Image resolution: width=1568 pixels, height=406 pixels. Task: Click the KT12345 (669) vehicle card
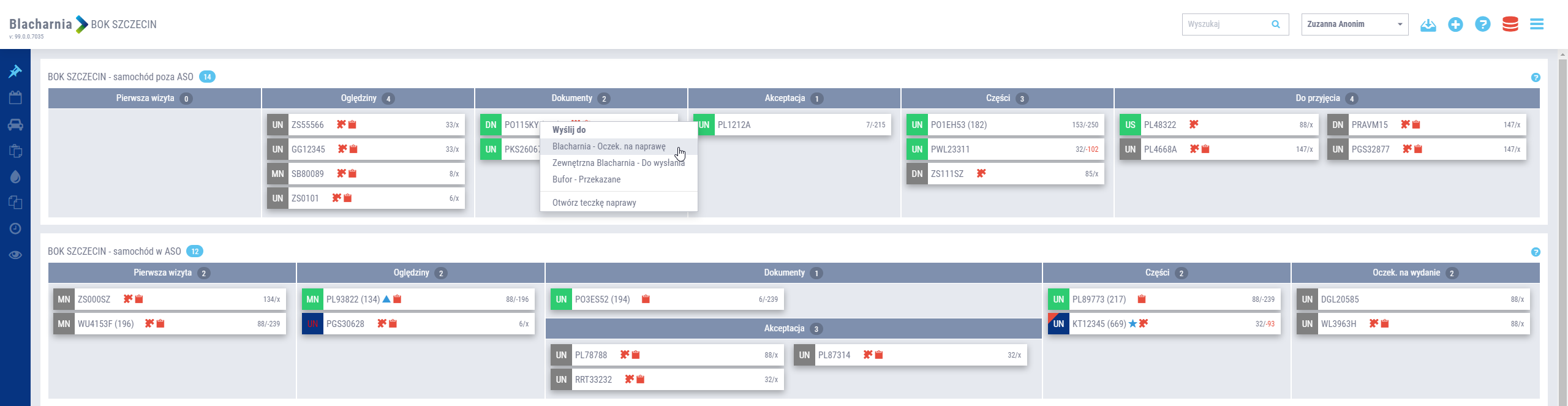(1164, 324)
